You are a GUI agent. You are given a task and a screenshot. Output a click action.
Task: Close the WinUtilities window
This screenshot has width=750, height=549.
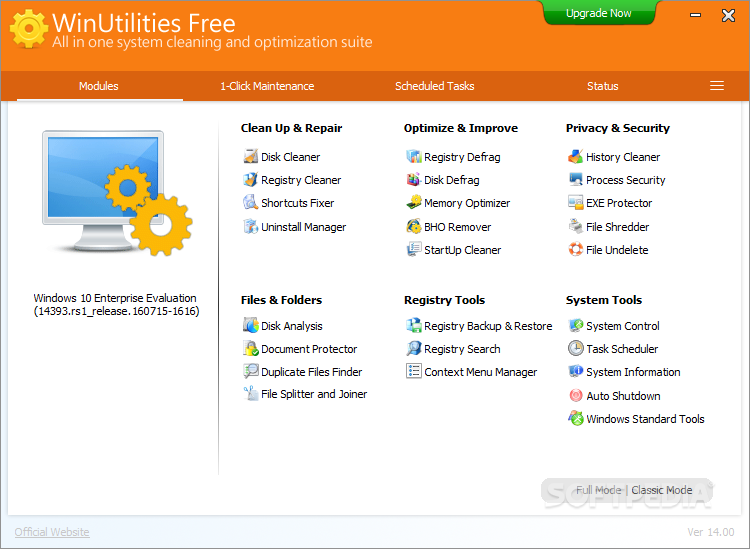coord(728,15)
